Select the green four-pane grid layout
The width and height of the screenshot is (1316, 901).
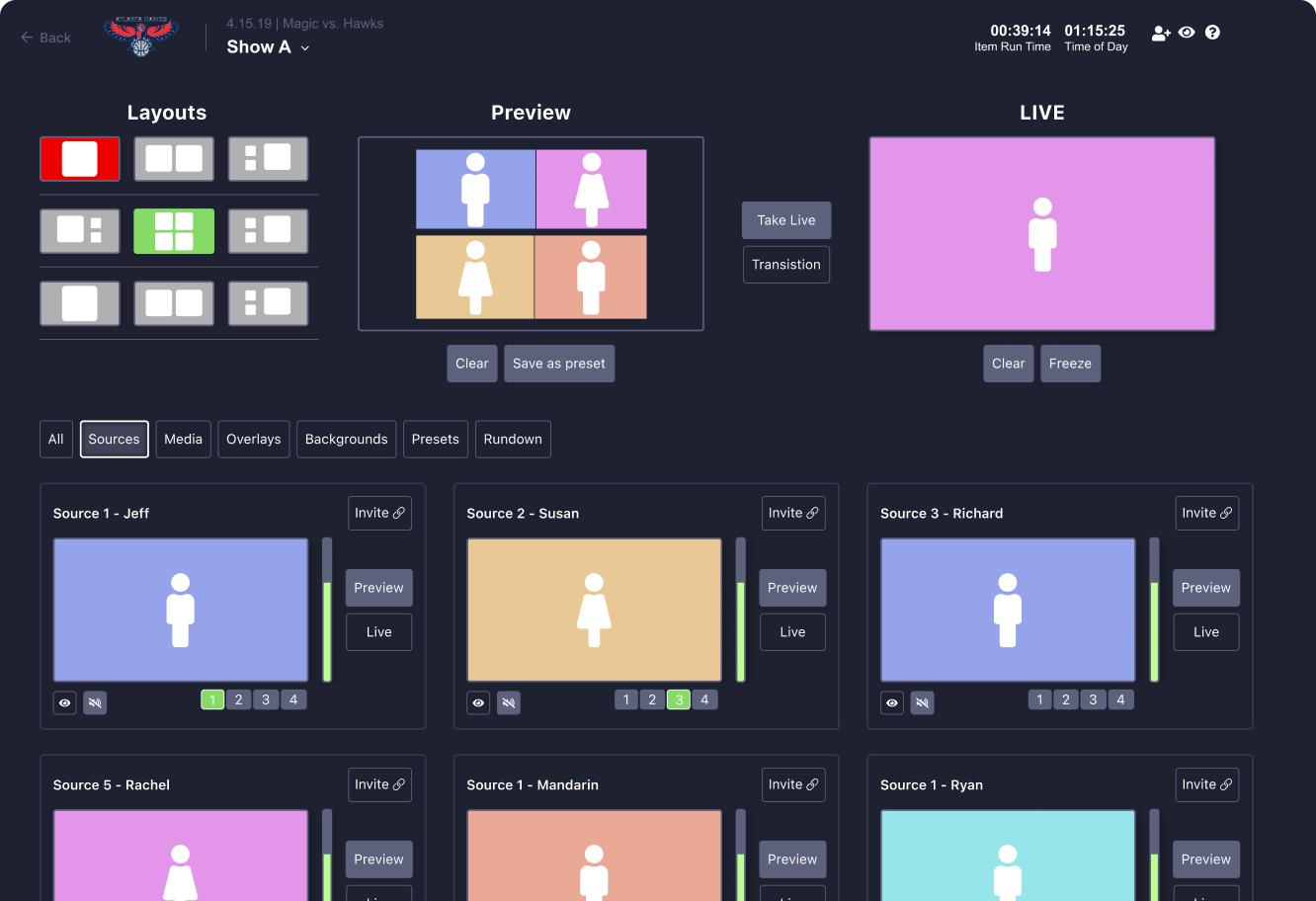[174, 231]
